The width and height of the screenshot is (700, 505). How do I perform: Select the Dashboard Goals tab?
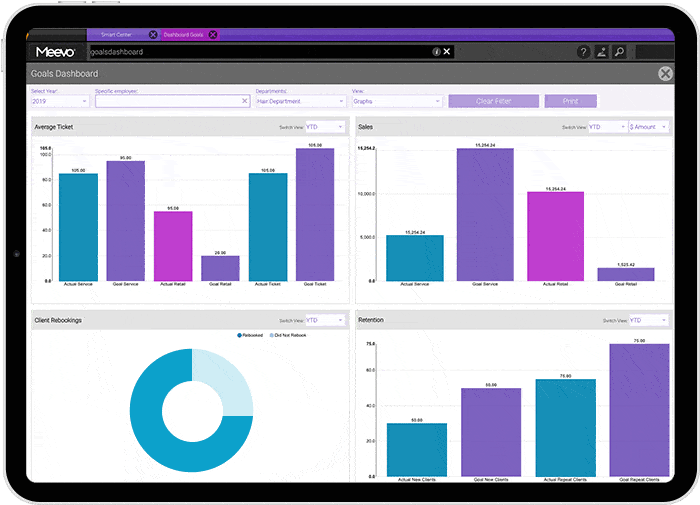click(x=184, y=34)
